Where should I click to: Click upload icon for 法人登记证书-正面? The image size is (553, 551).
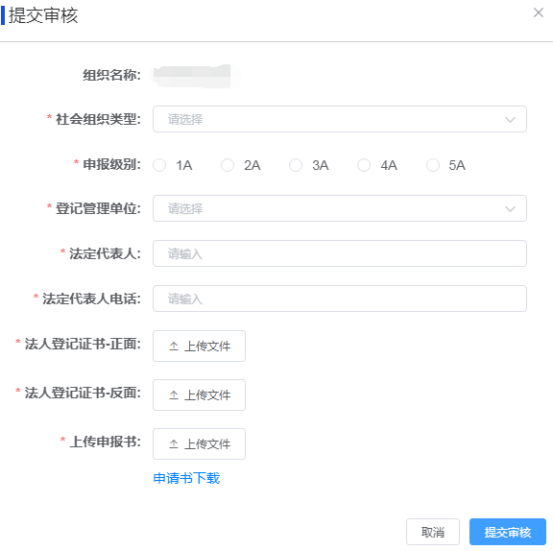click(174, 346)
